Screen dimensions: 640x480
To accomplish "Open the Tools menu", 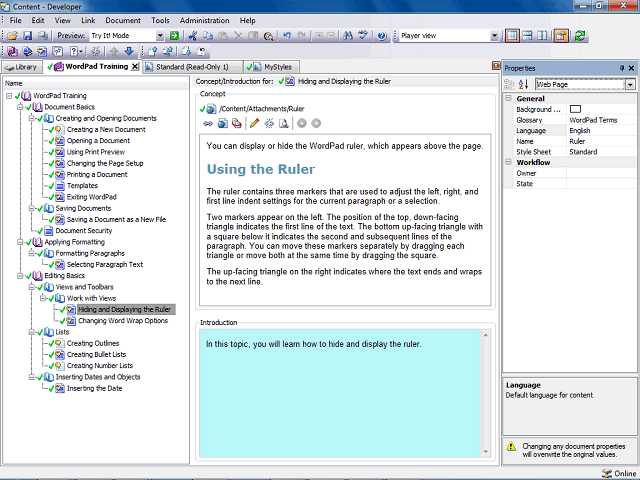I will point(160,20).
